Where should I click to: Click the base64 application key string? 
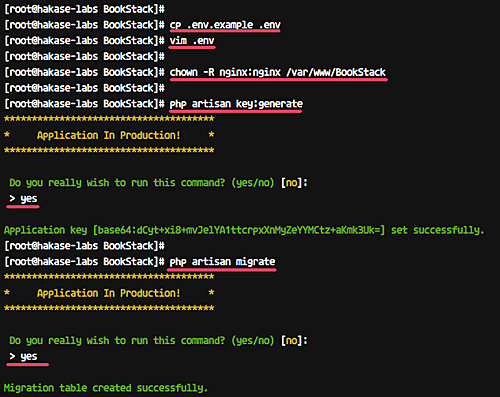coord(239,230)
